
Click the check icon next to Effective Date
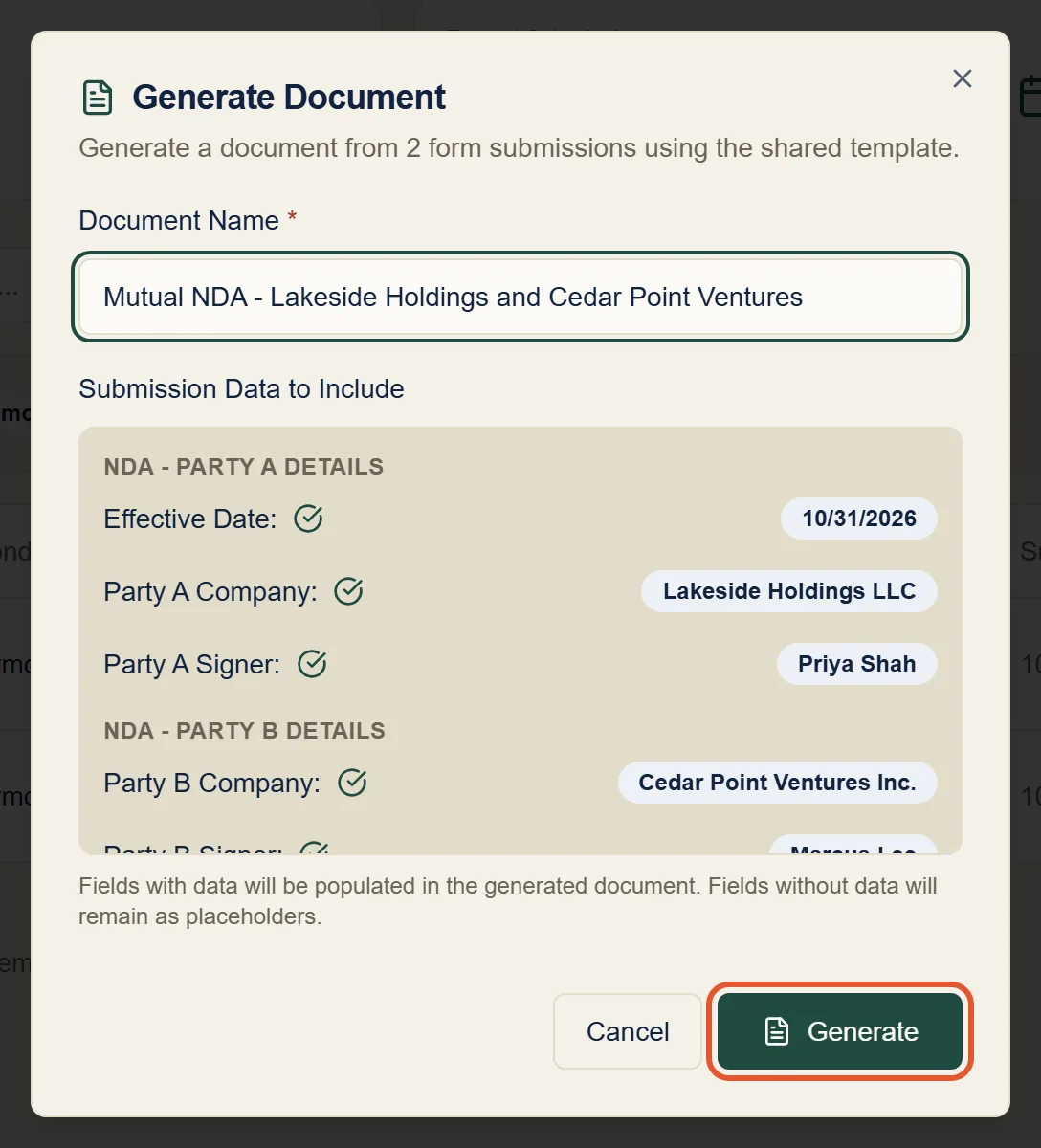click(308, 519)
